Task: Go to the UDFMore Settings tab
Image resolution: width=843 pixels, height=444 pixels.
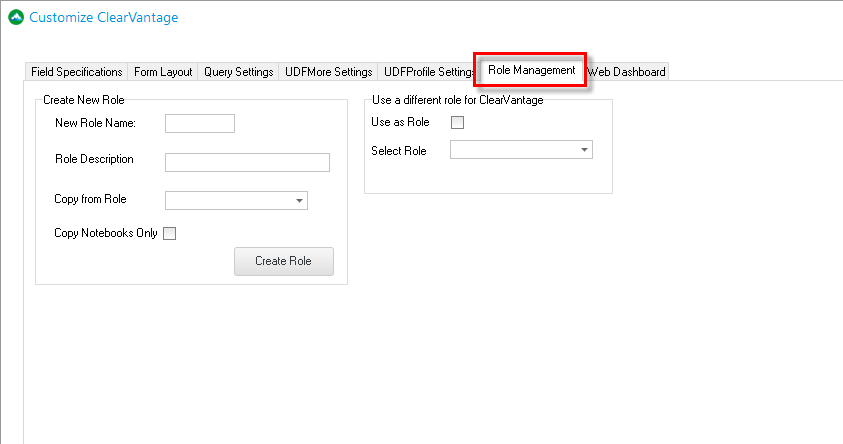Action: 328,72
